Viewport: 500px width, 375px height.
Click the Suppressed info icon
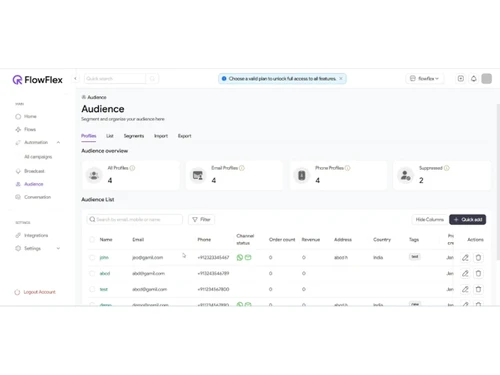click(x=447, y=168)
